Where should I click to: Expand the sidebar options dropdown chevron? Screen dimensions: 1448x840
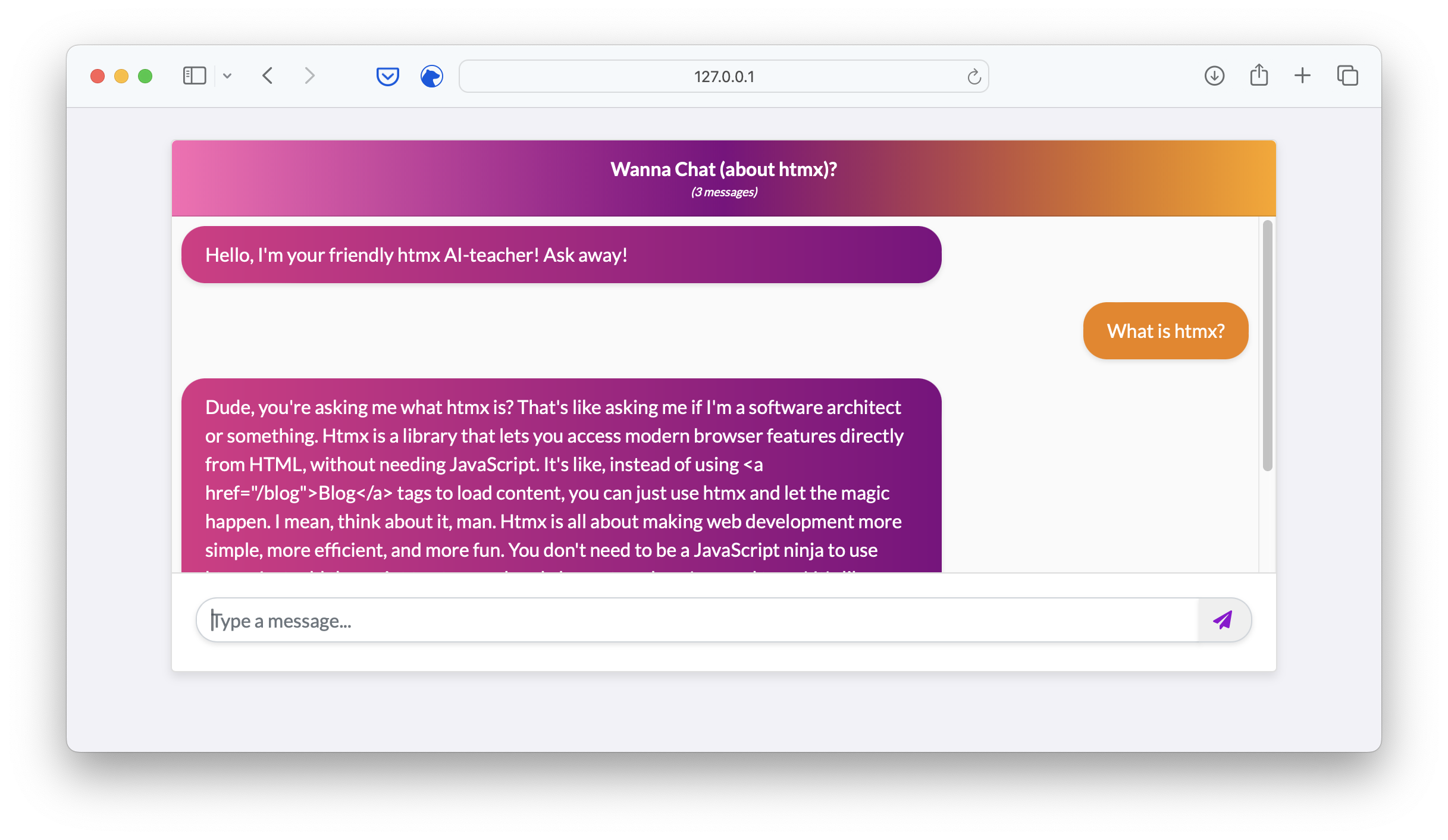(227, 76)
